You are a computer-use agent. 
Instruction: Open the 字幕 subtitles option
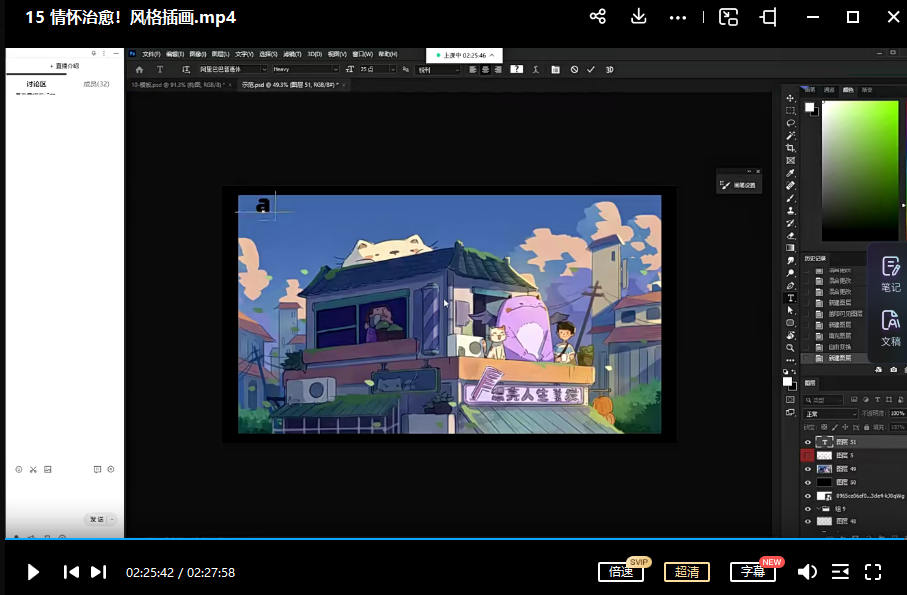pos(752,572)
